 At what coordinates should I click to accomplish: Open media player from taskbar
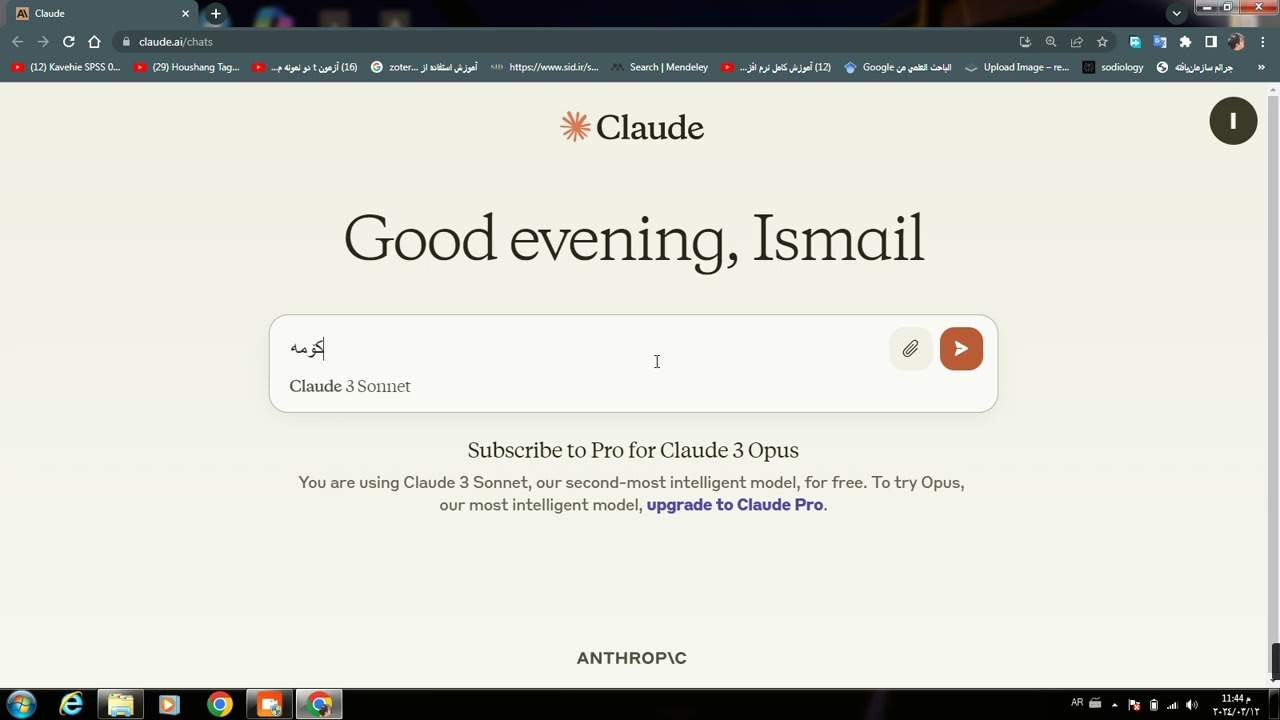[169, 704]
